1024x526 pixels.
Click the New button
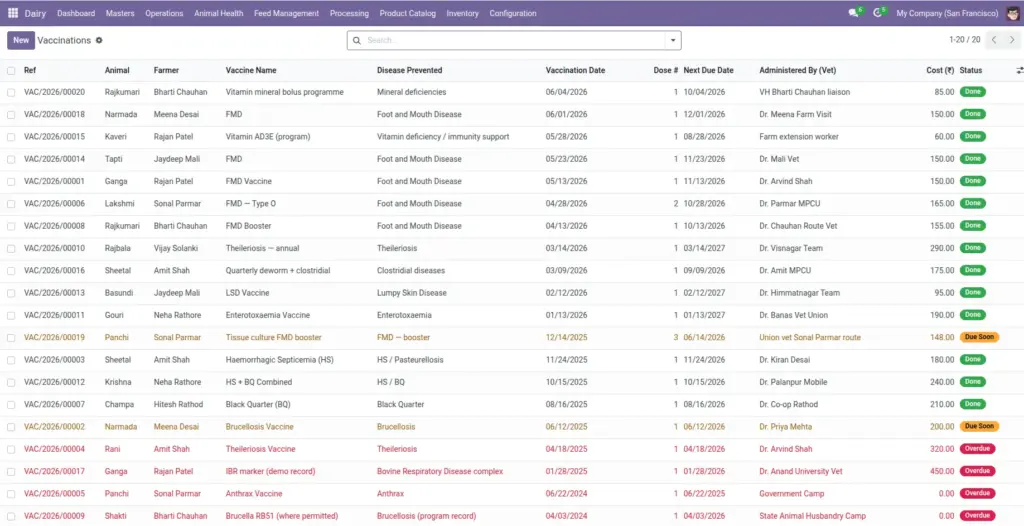[21, 40]
